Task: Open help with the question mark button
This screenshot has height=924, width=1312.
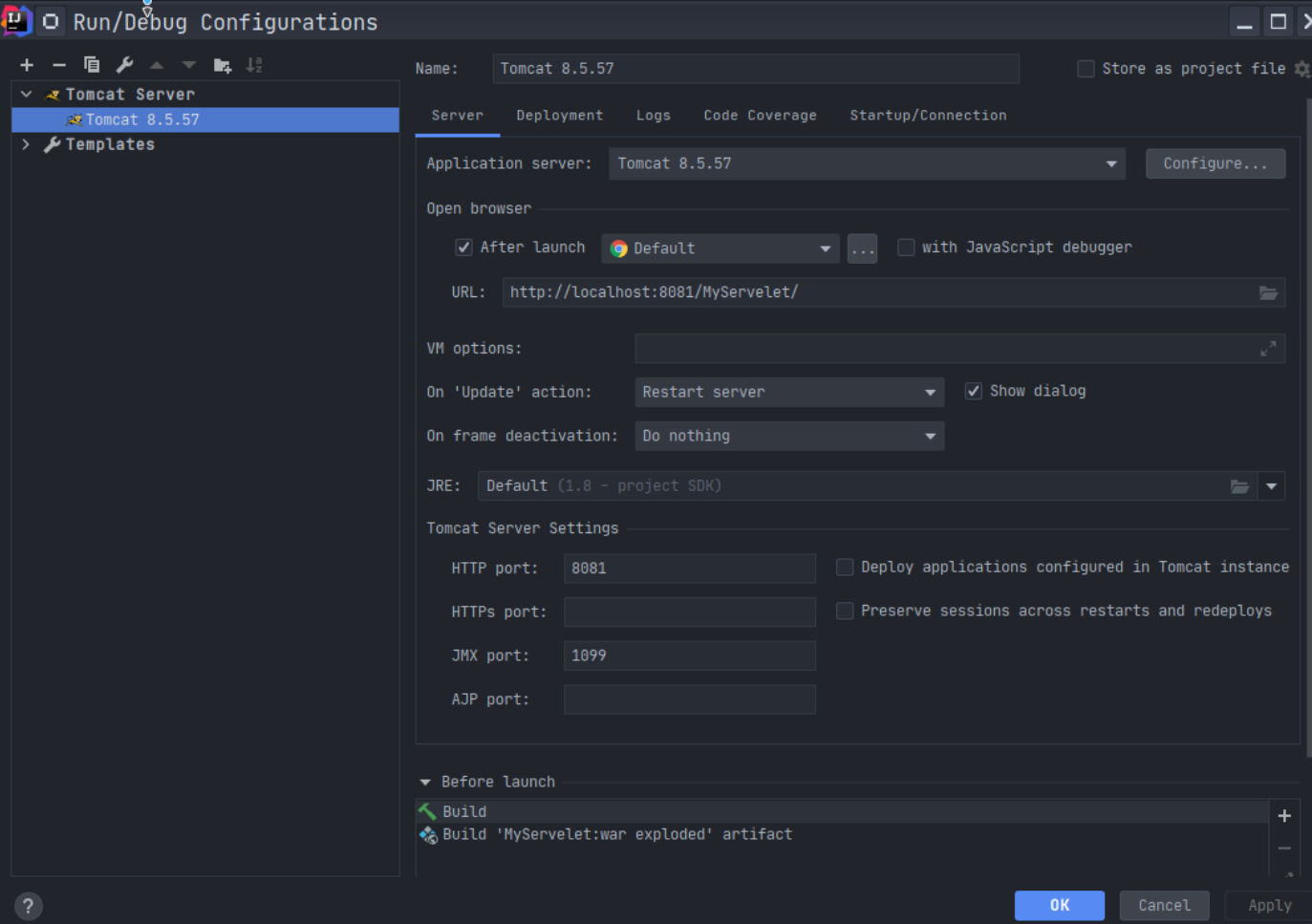Action: pyautogui.click(x=29, y=906)
